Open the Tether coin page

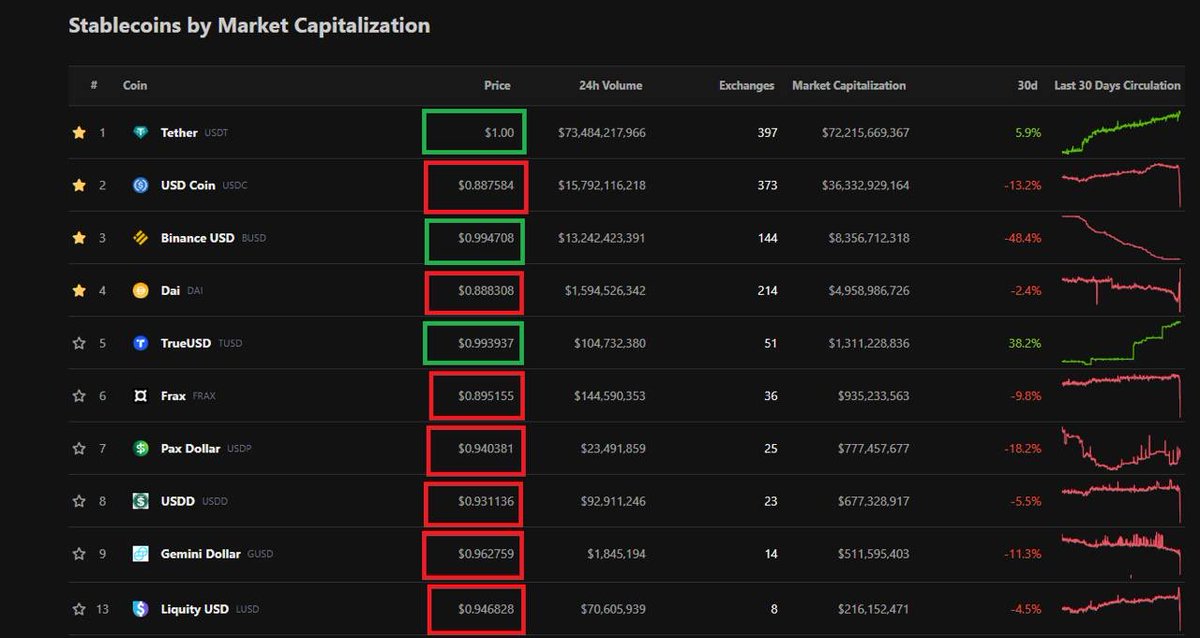[179, 132]
